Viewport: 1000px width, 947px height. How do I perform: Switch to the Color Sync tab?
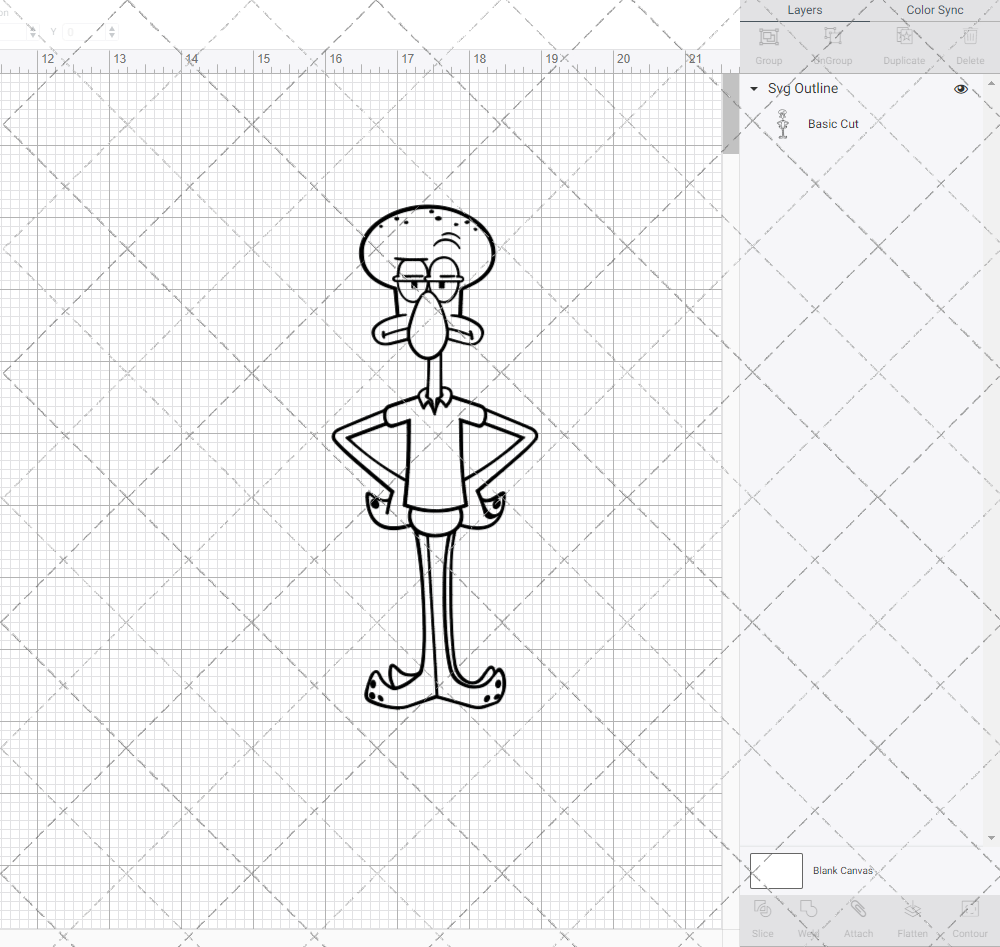(934, 10)
